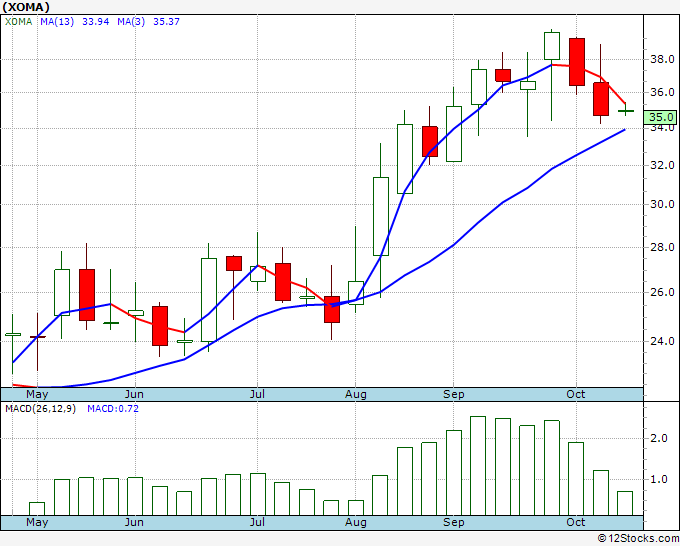
Task: Click Aug on the price chart axis
Action: click(356, 395)
